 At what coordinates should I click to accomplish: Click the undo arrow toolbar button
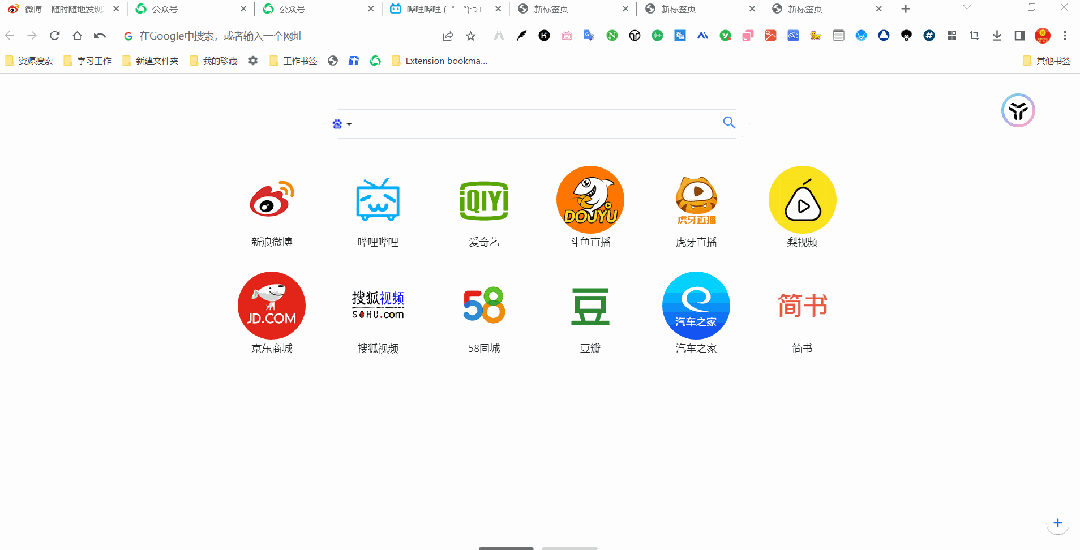tap(100, 36)
